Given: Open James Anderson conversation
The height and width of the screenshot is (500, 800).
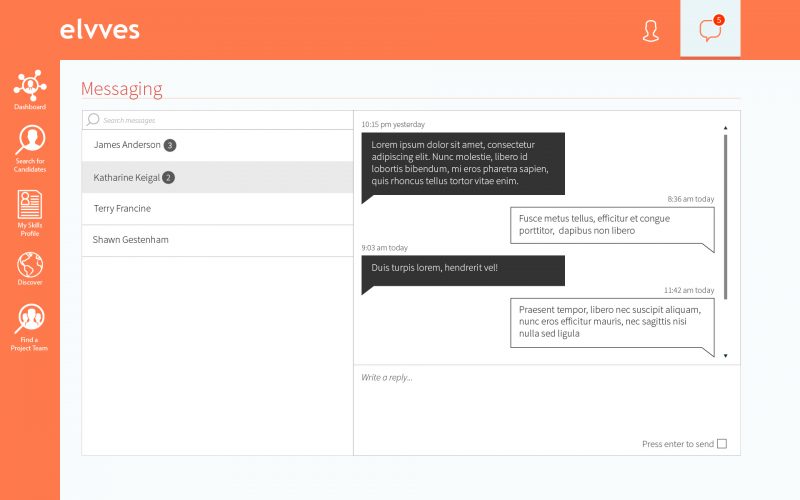Looking at the screenshot, I should point(217,145).
